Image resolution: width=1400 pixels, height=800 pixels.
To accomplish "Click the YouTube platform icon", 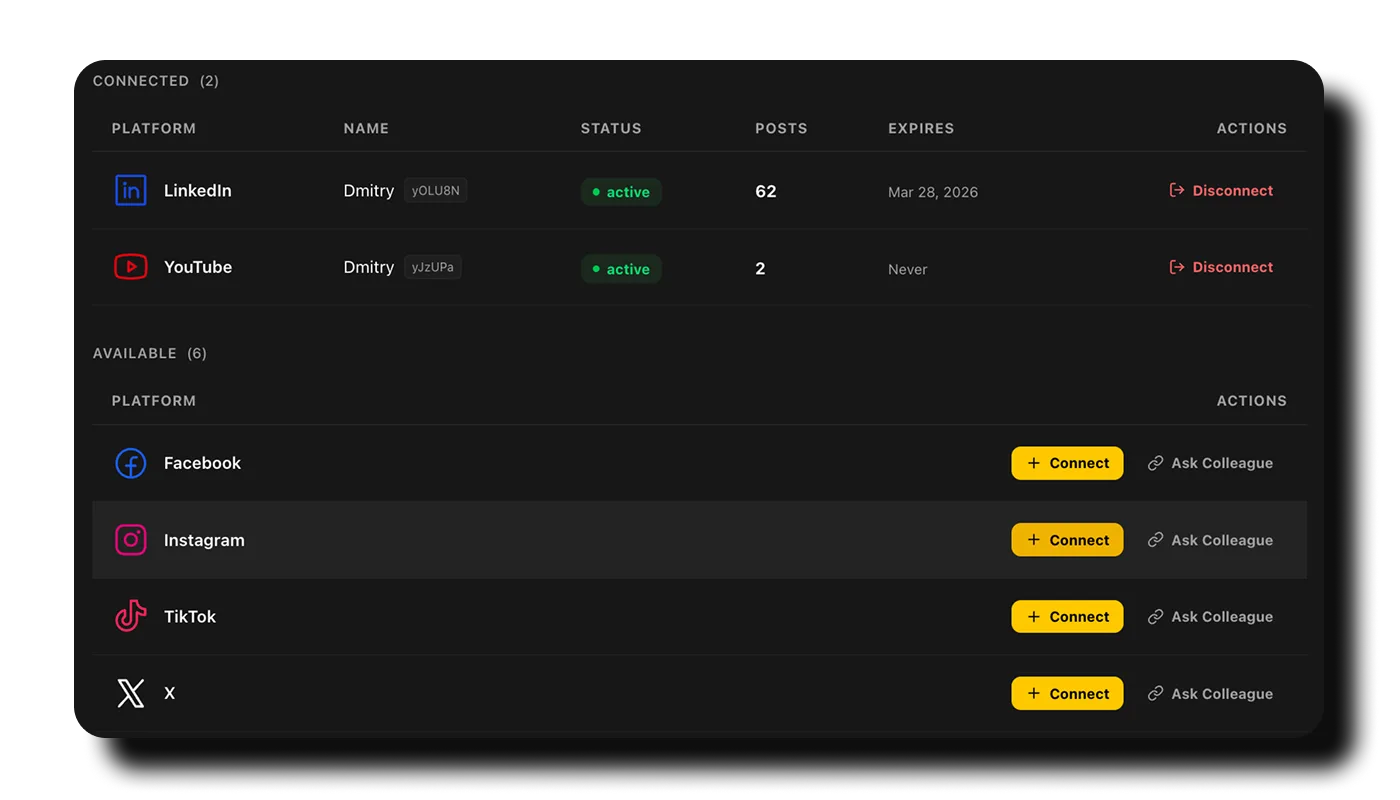I will (x=131, y=267).
